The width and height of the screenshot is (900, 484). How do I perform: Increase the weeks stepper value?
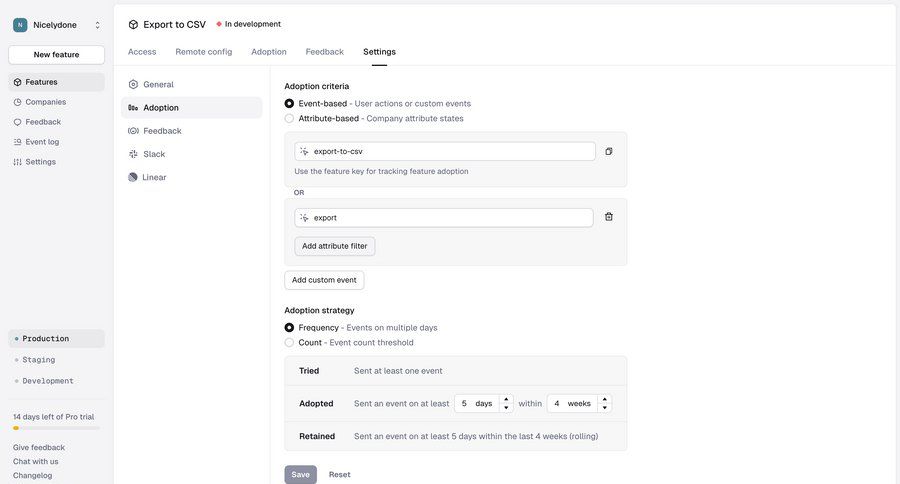pos(604,400)
